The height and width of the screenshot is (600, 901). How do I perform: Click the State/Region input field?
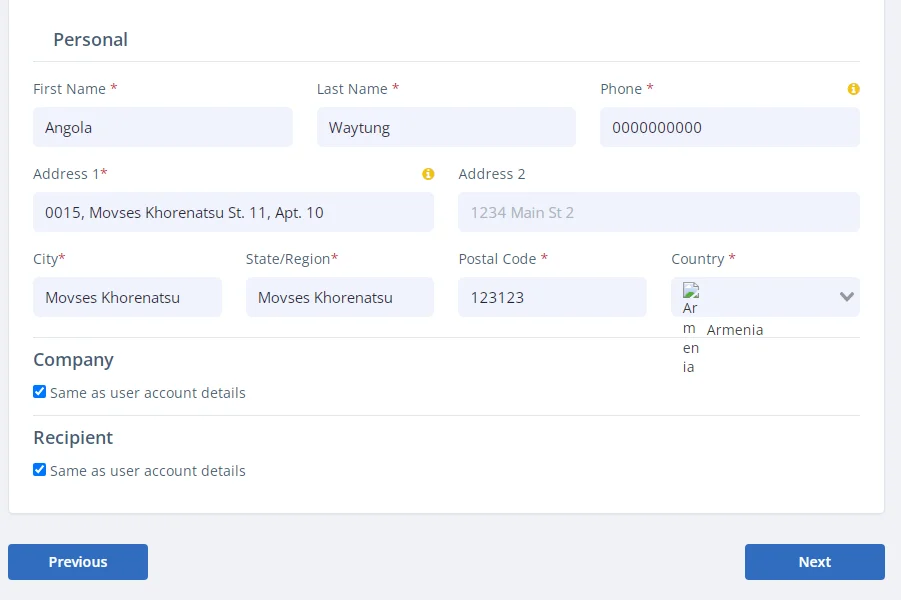pos(340,297)
